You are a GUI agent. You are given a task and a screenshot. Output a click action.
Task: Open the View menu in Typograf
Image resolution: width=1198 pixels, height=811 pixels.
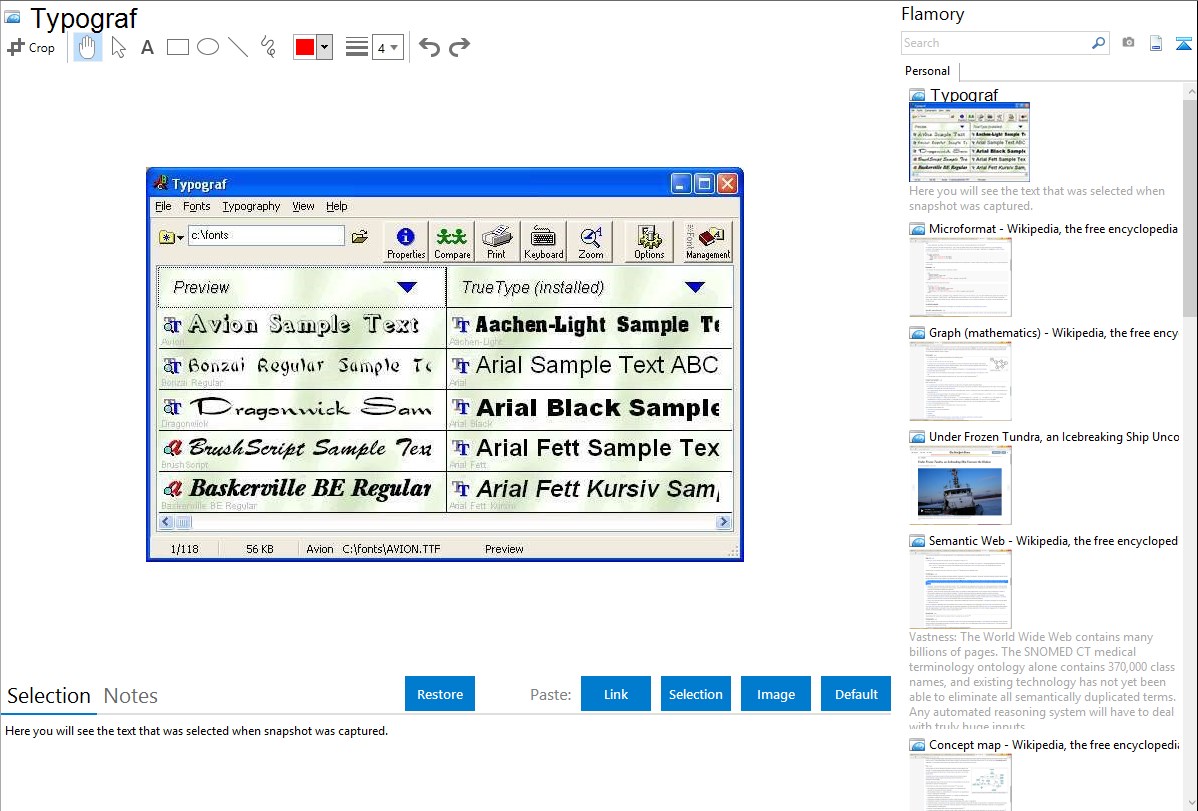[303, 206]
